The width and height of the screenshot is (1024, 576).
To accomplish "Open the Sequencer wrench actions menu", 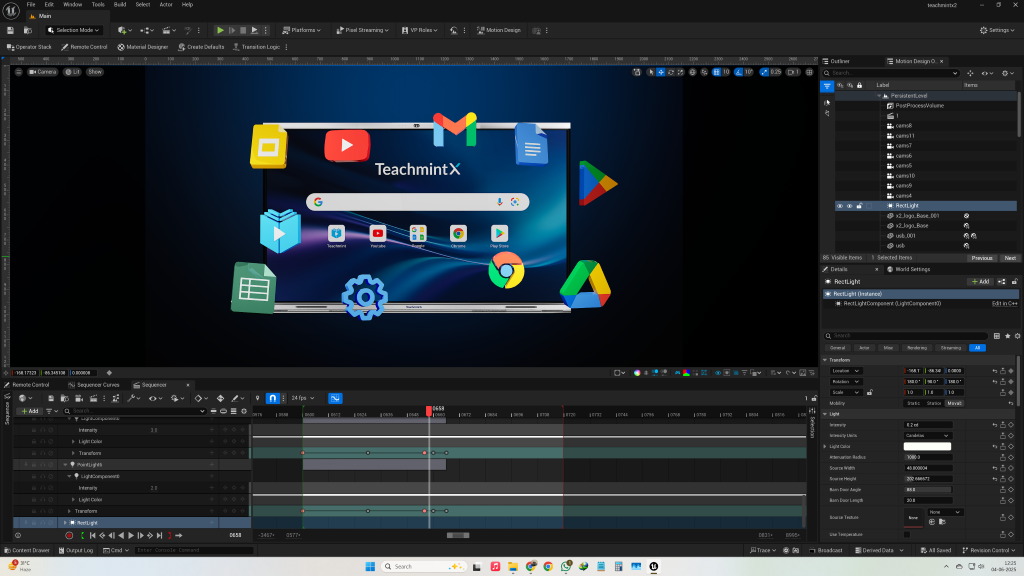I will (133, 398).
